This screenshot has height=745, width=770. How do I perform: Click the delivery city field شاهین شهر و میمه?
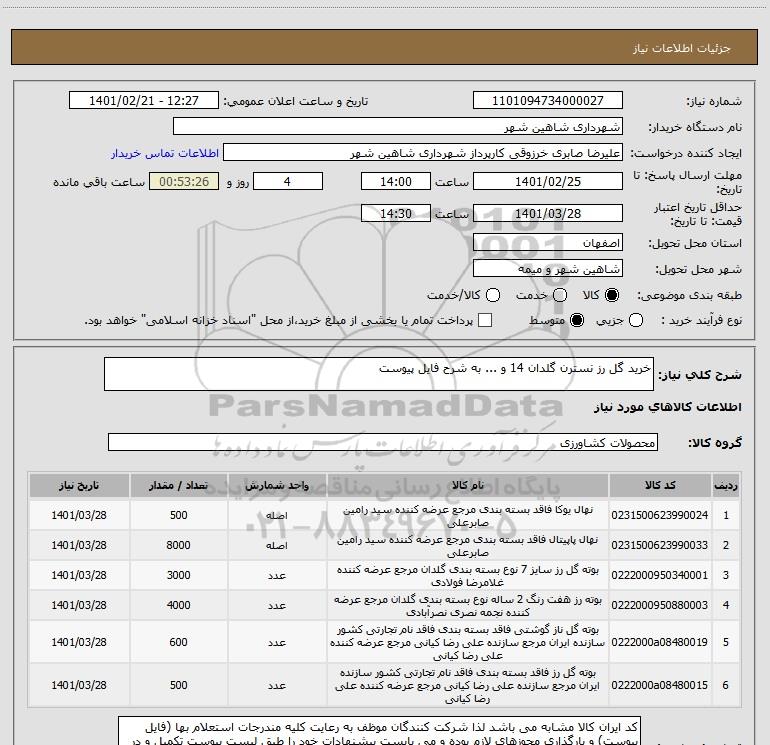[548, 269]
